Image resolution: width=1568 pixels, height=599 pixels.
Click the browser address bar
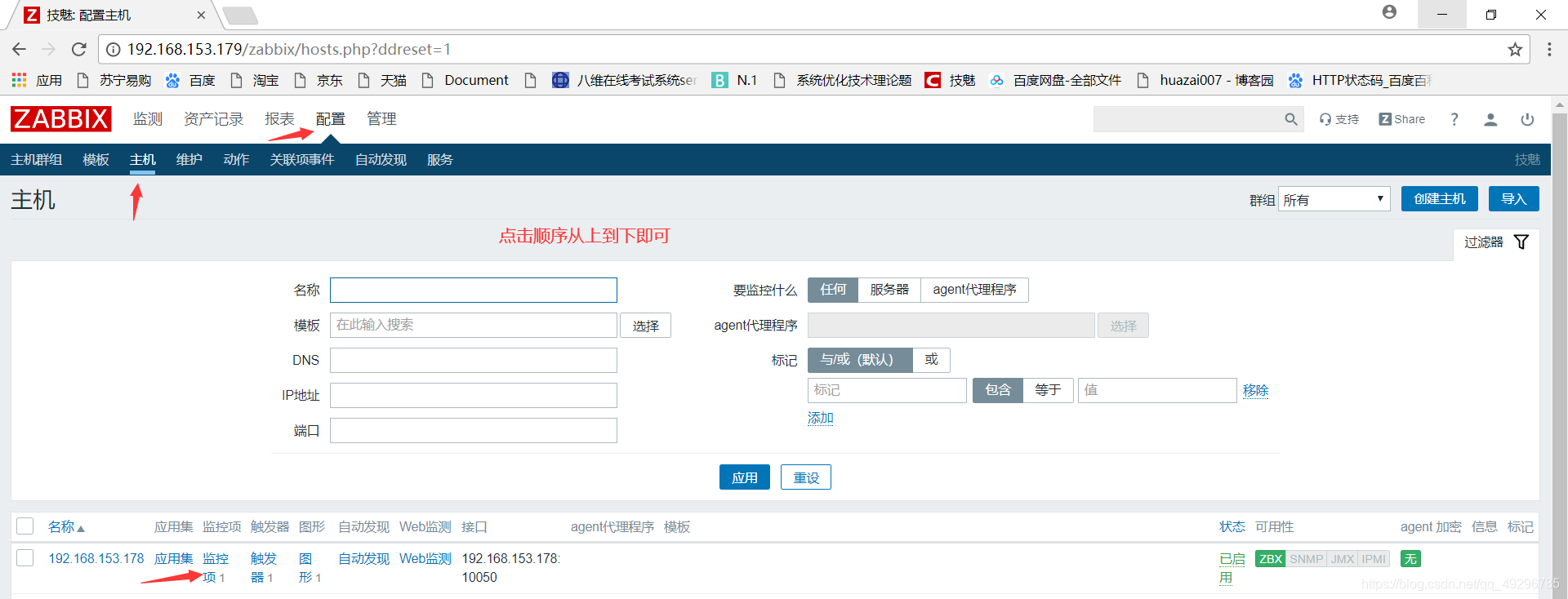(x=813, y=49)
